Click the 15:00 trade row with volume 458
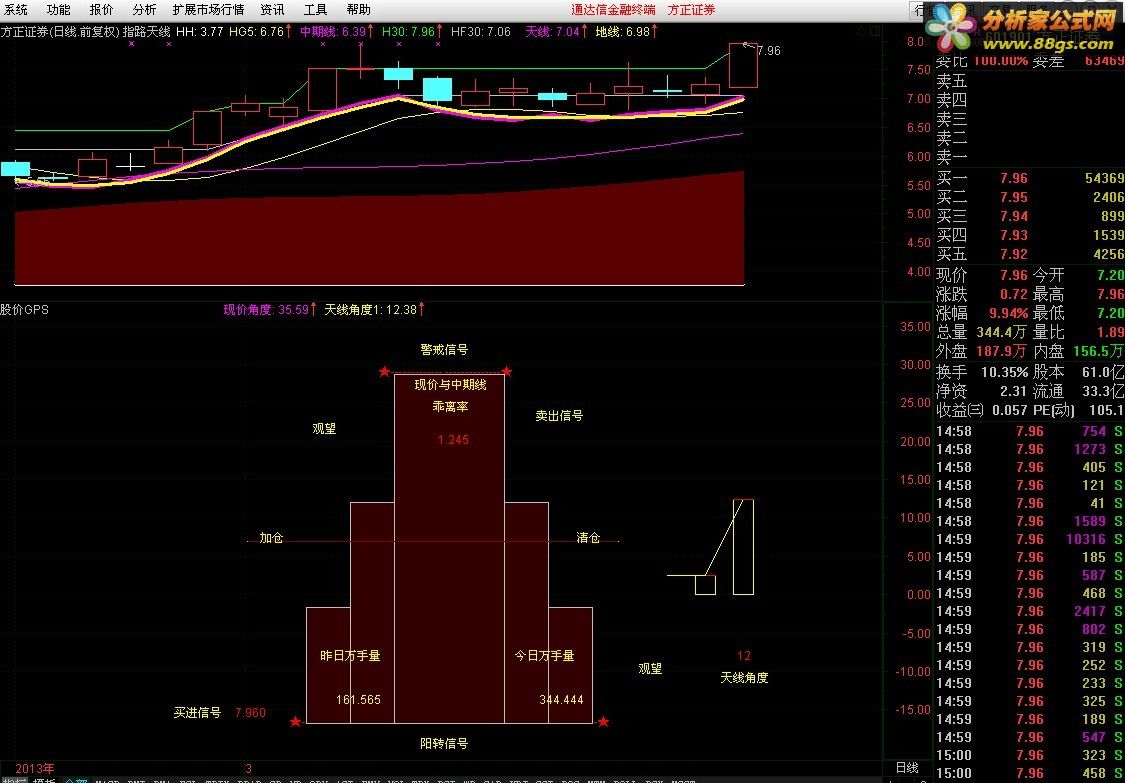This screenshot has height=783, width=1125. click(x=1030, y=773)
